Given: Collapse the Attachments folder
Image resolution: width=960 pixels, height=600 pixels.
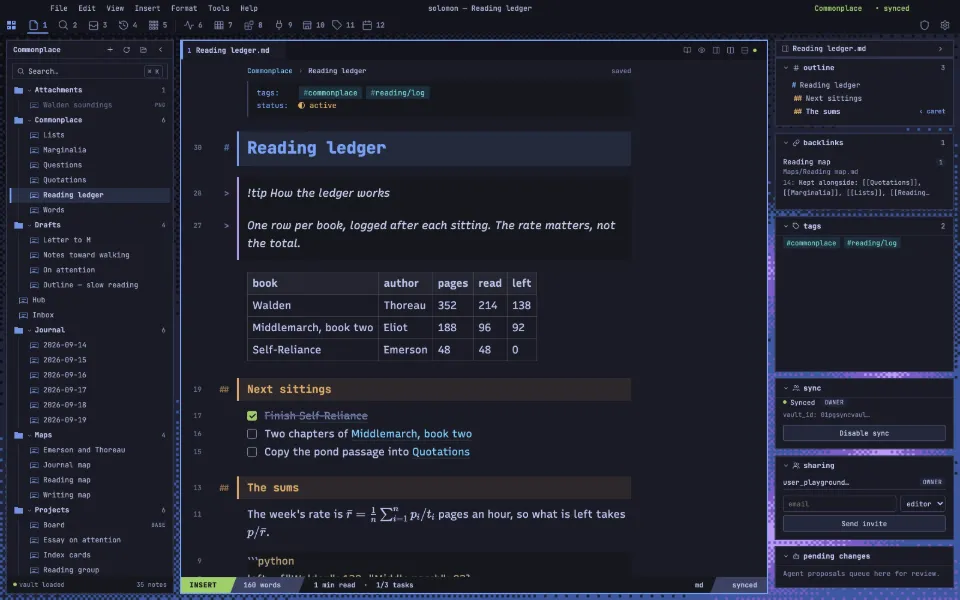Looking at the screenshot, I should tap(29, 90).
